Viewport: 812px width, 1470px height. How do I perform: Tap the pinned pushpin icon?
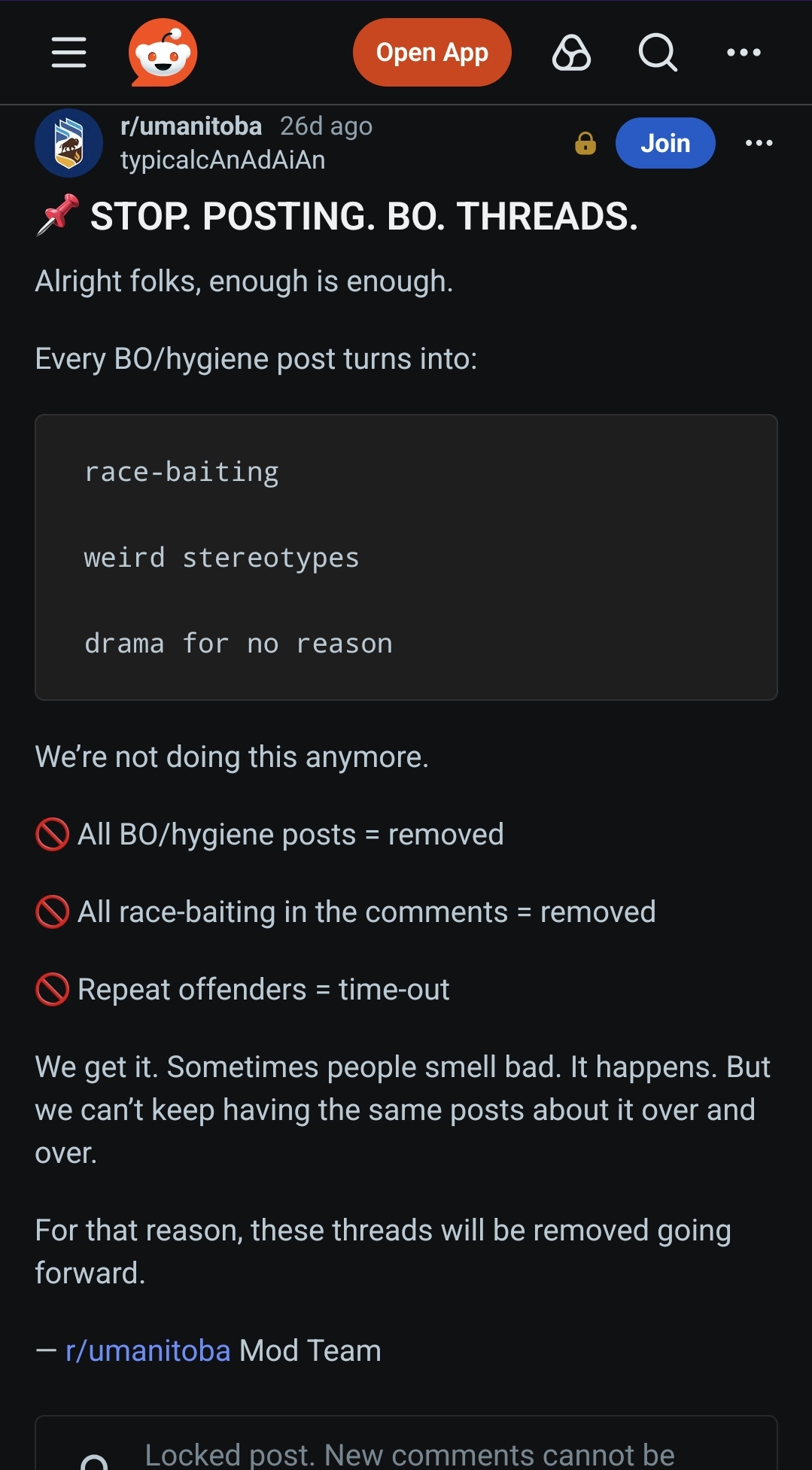(58, 215)
